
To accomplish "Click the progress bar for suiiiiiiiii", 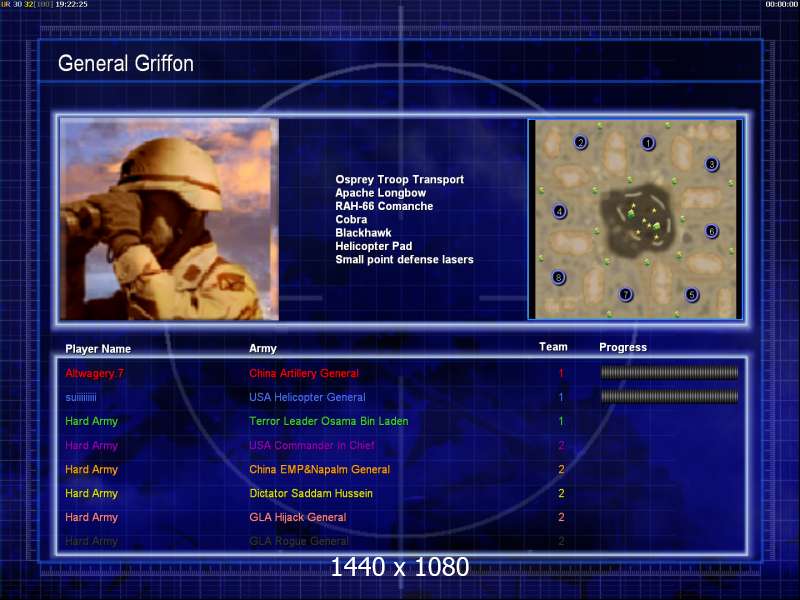I will click(669, 396).
